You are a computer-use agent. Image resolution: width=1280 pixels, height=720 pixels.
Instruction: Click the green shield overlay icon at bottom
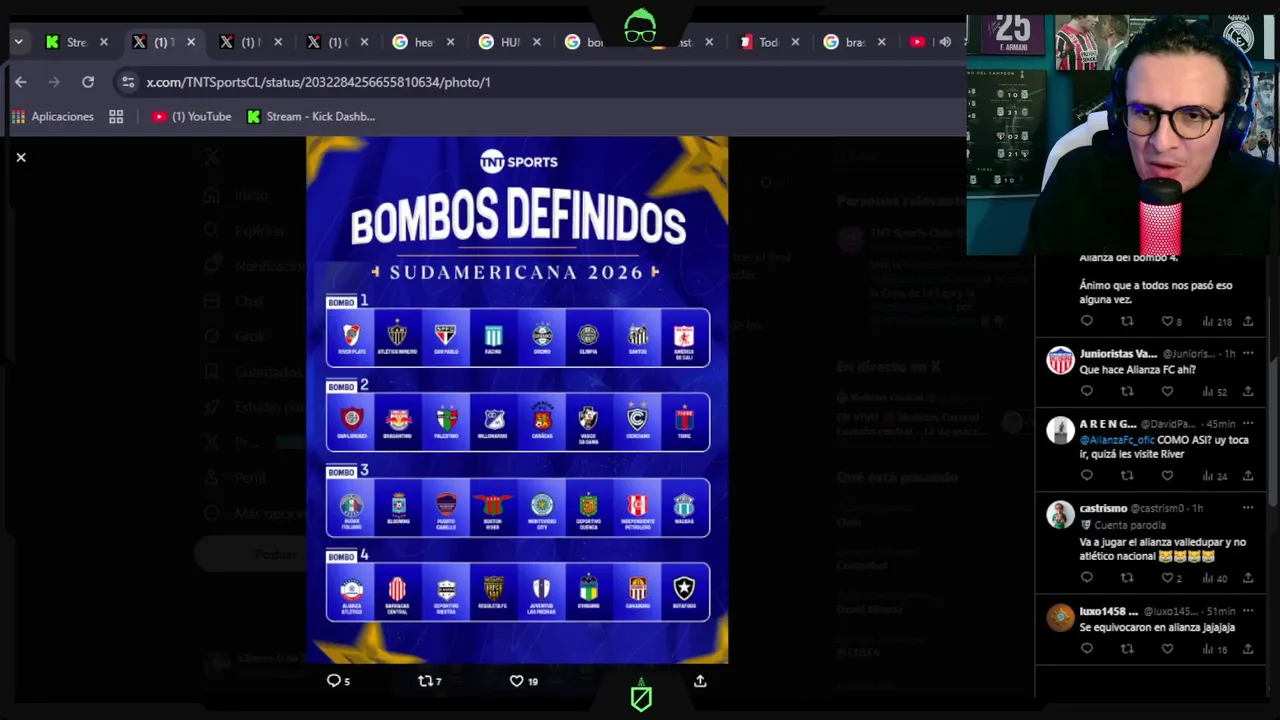[641, 697]
